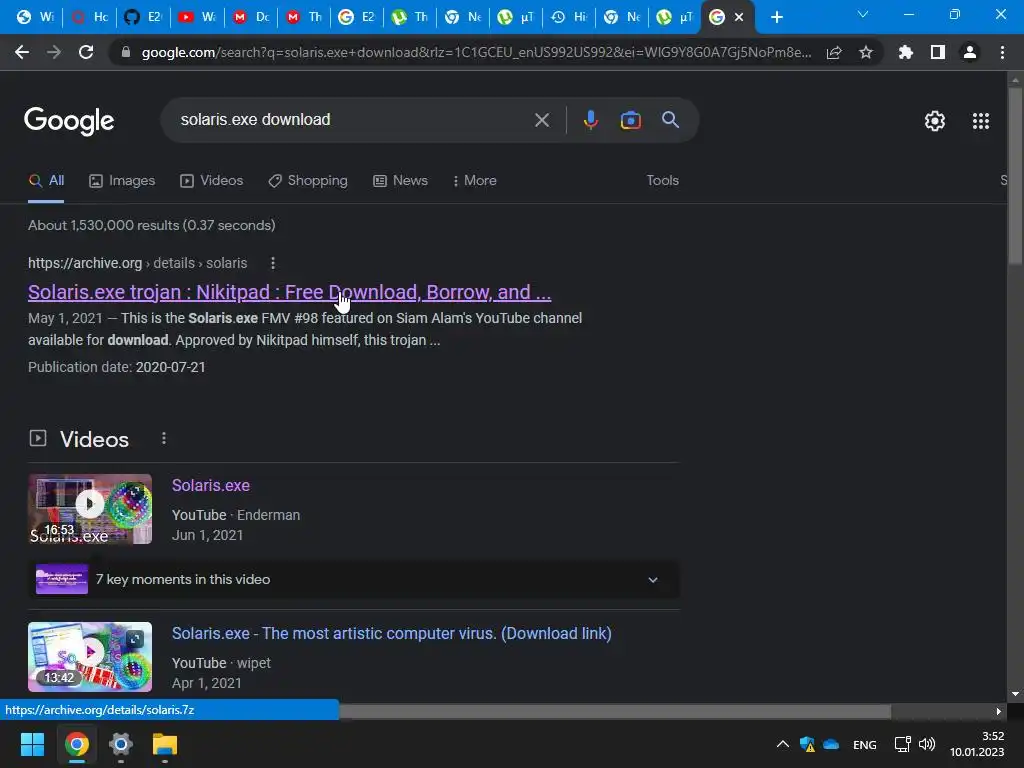Screen dimensions: 1024x768
Task: Open Settings from the taskbar
Action: coord(120,744)
